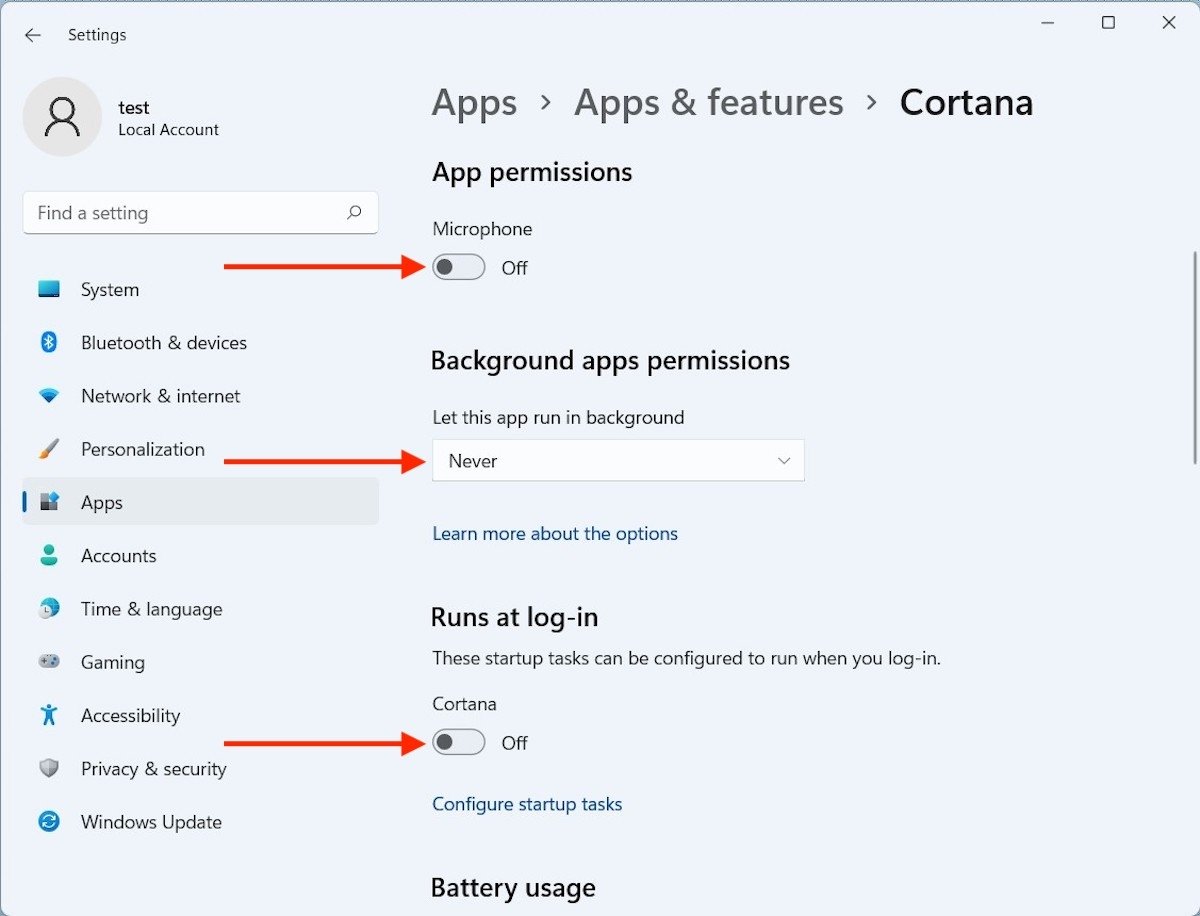Image resolution: width=1200 pixels, height=916 pixels.
Task: Click the 'Find a setting' search box
Action: (200, 213)
